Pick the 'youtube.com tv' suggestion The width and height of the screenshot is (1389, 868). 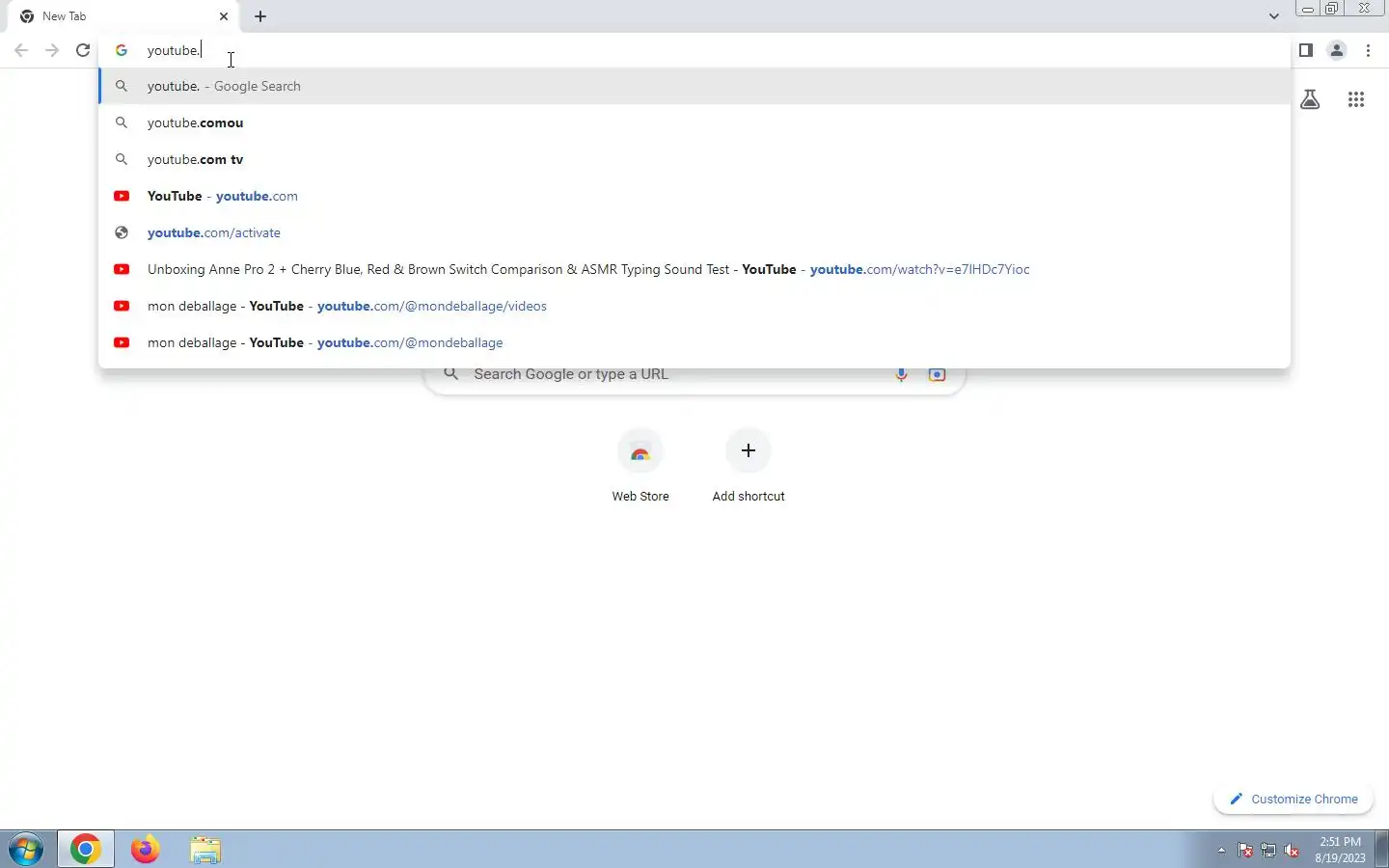pyautogui.click(x=694, y=159)
